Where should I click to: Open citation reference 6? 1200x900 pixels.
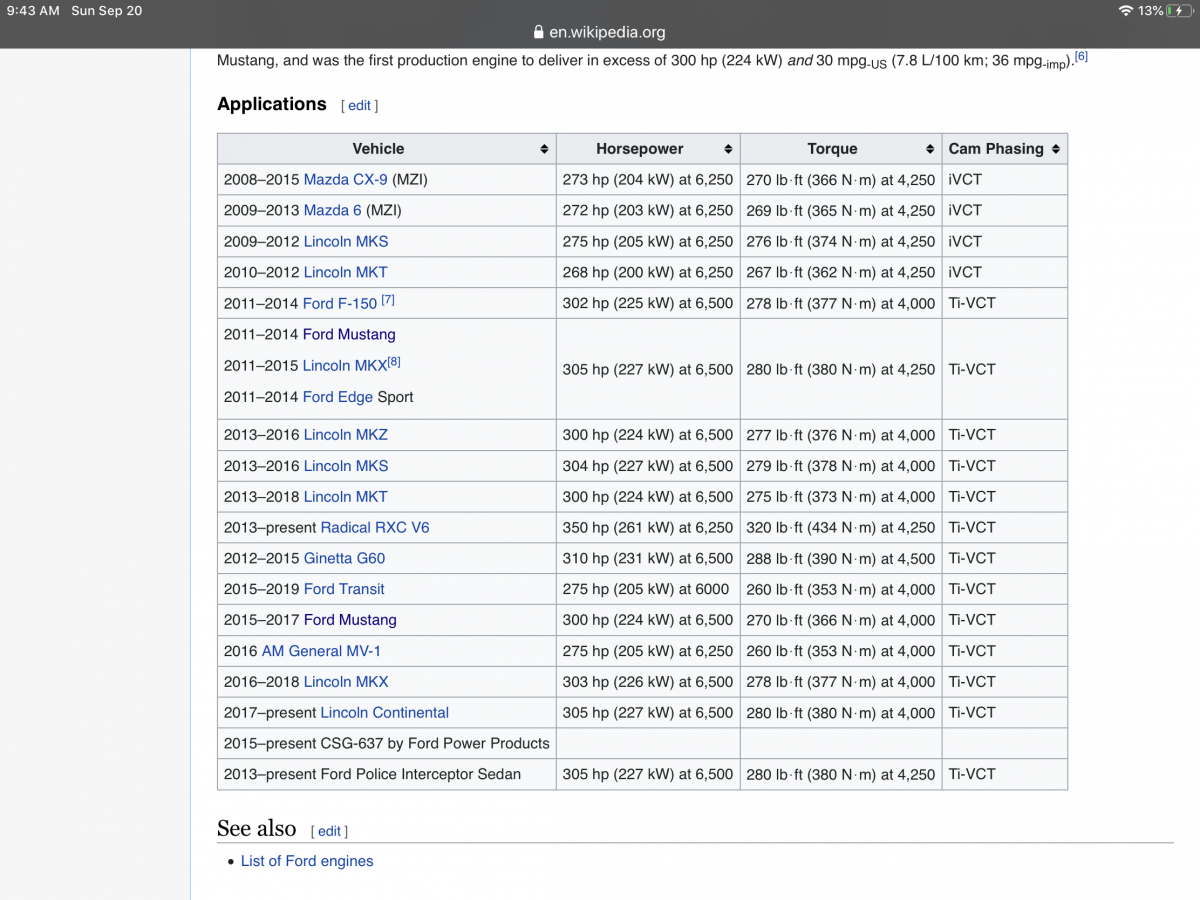click(1081, 57)
